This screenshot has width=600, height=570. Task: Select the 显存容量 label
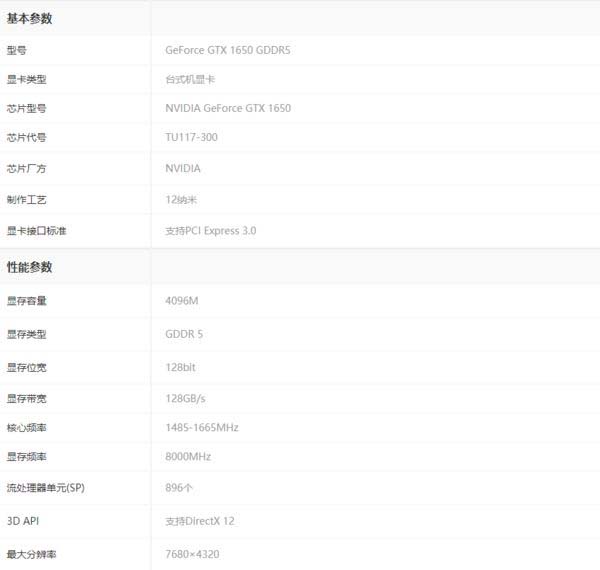(x=26, y=301)
